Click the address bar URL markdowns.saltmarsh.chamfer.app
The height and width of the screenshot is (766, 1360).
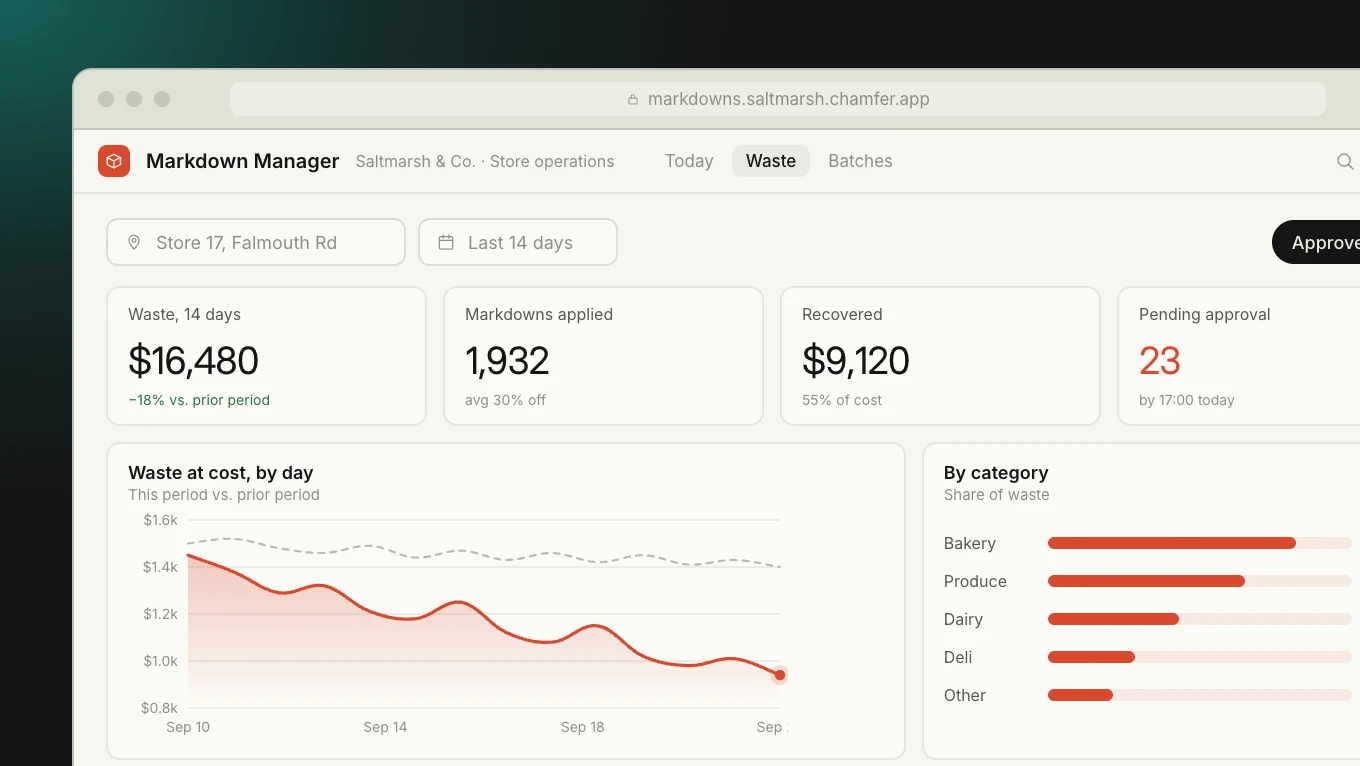tap(788, 99)
